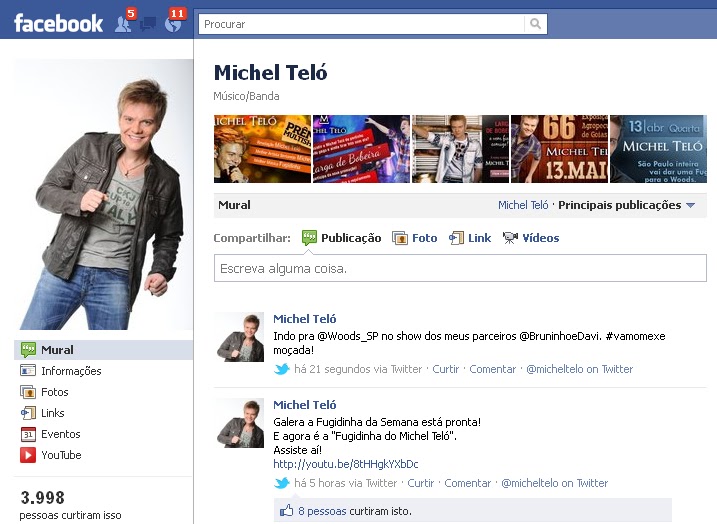Open the 13.MAI event thumbnail
The image size is (717, 524).
pos(559,149)
